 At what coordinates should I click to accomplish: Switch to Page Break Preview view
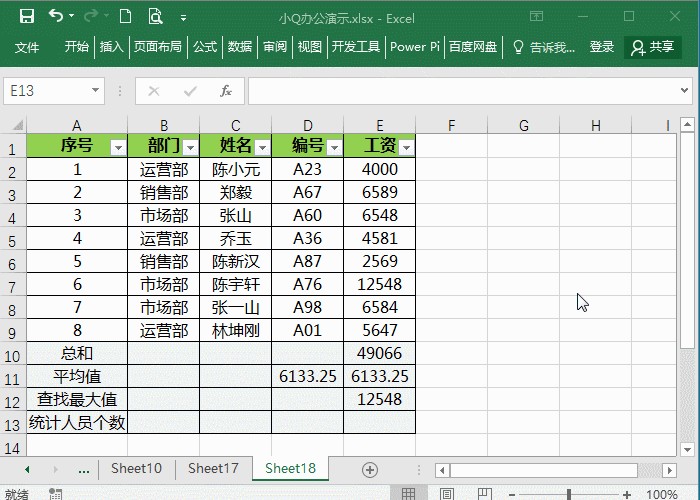tap(483, 494)
